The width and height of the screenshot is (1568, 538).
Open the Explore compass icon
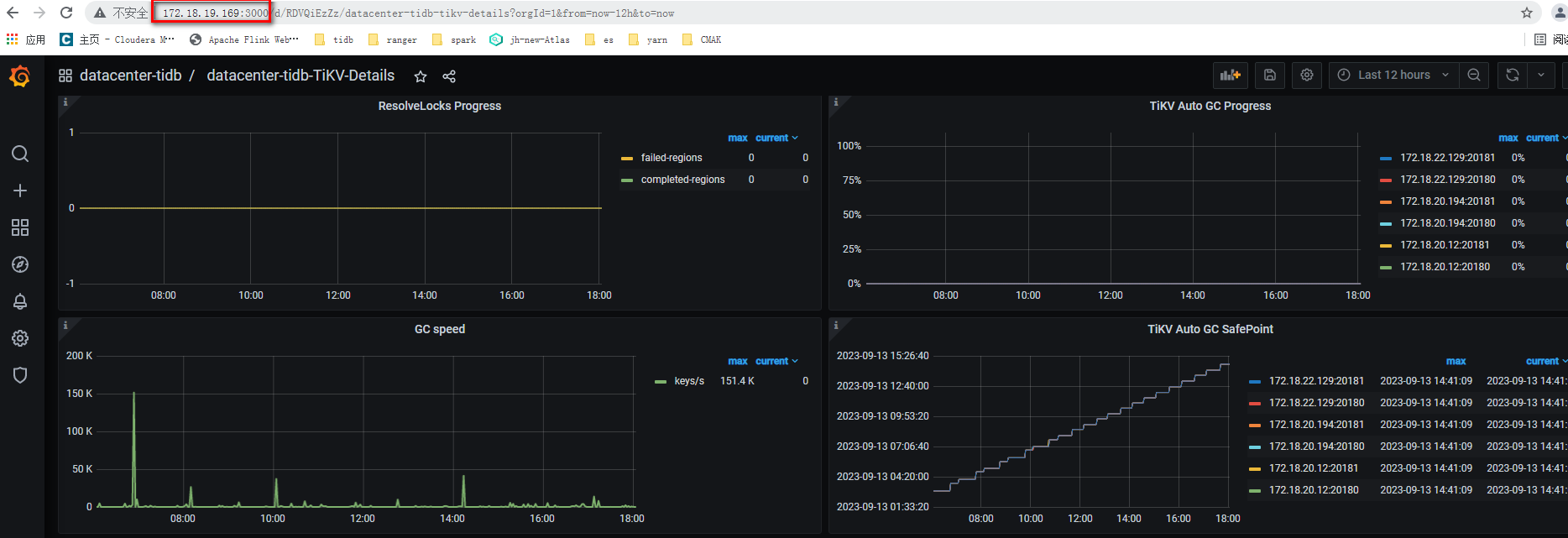20,264
